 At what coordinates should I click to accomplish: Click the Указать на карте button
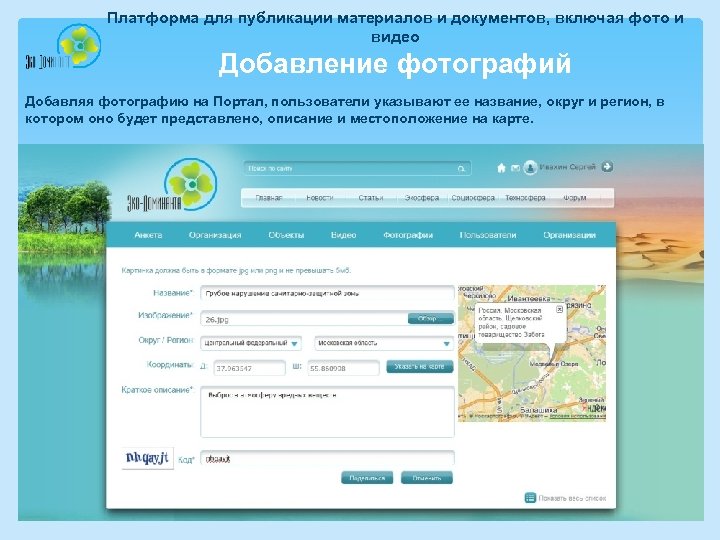pyautogui.click(x=420, y=366)
